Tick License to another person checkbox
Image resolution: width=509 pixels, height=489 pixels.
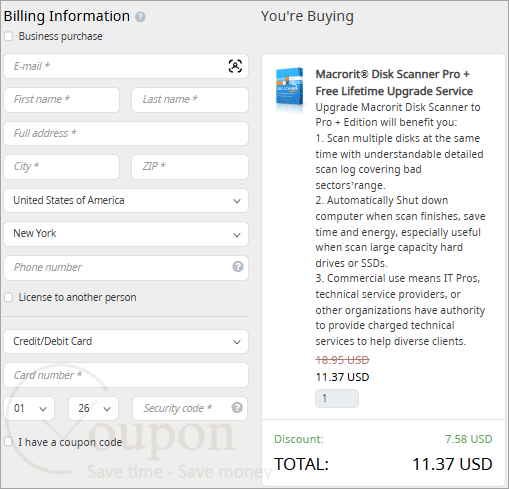pos(8,297)
